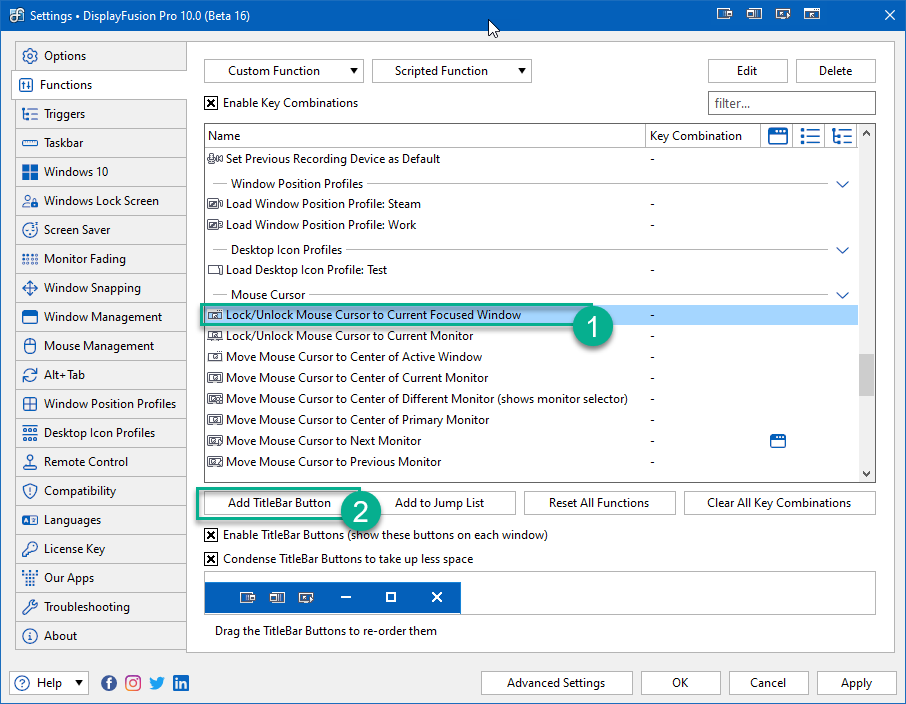
Task: Select Move Mouse Cursor to Center of Primary Monitor
Action: (x=531, y=420)
